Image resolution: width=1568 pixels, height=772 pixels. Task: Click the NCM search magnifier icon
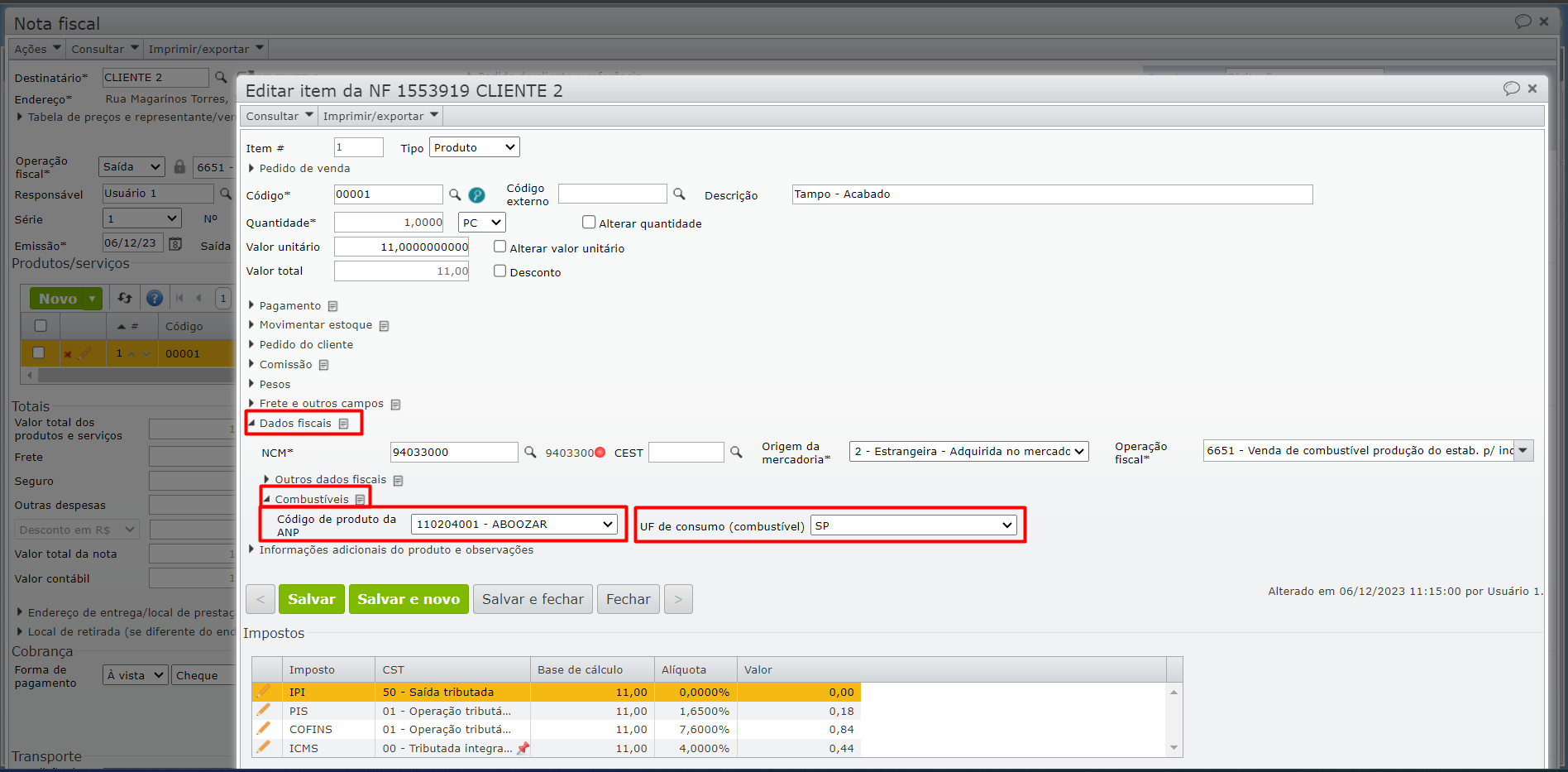tap(530, 452)
